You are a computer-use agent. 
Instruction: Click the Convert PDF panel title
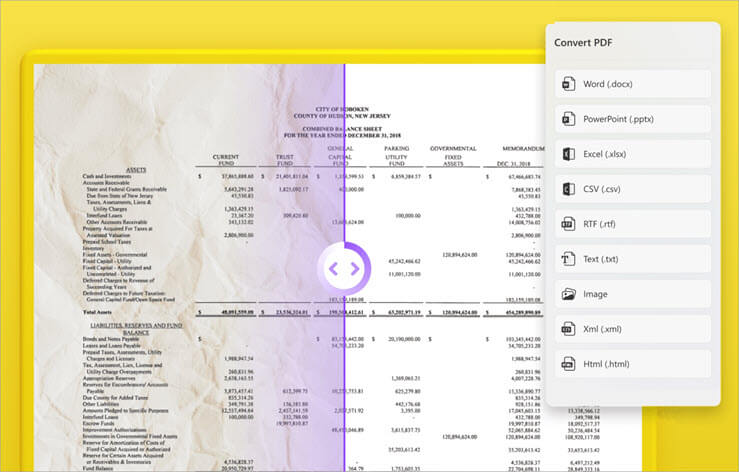(x=583, y=42)
